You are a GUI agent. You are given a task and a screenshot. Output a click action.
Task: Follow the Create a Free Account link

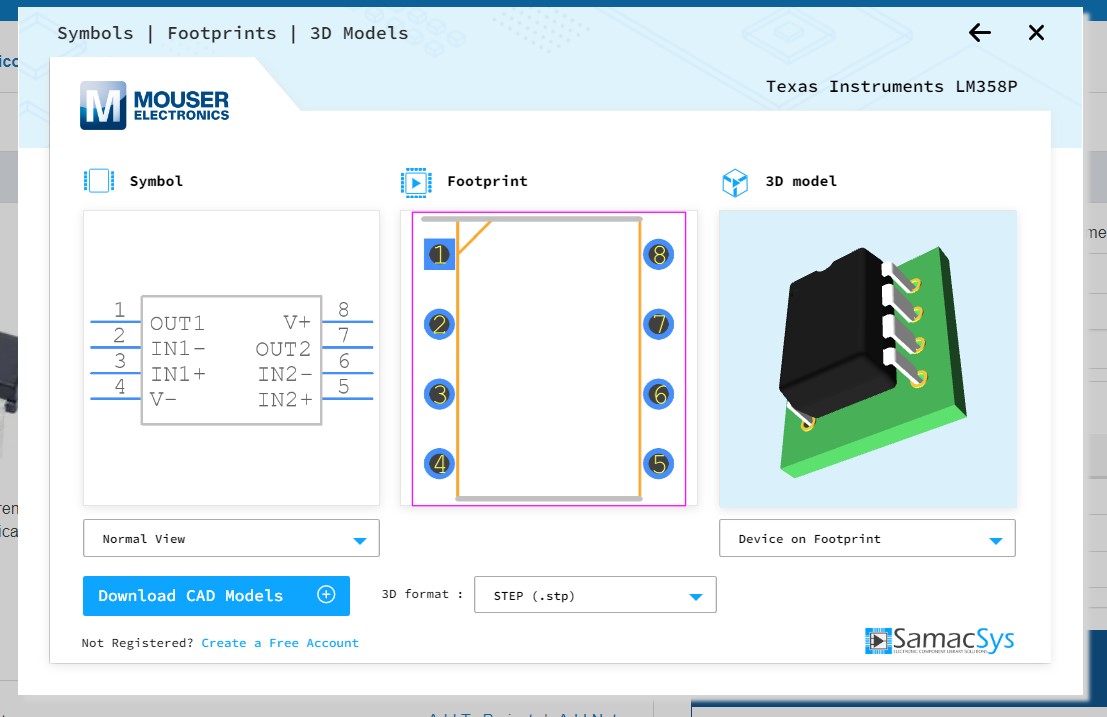(280, 643)
